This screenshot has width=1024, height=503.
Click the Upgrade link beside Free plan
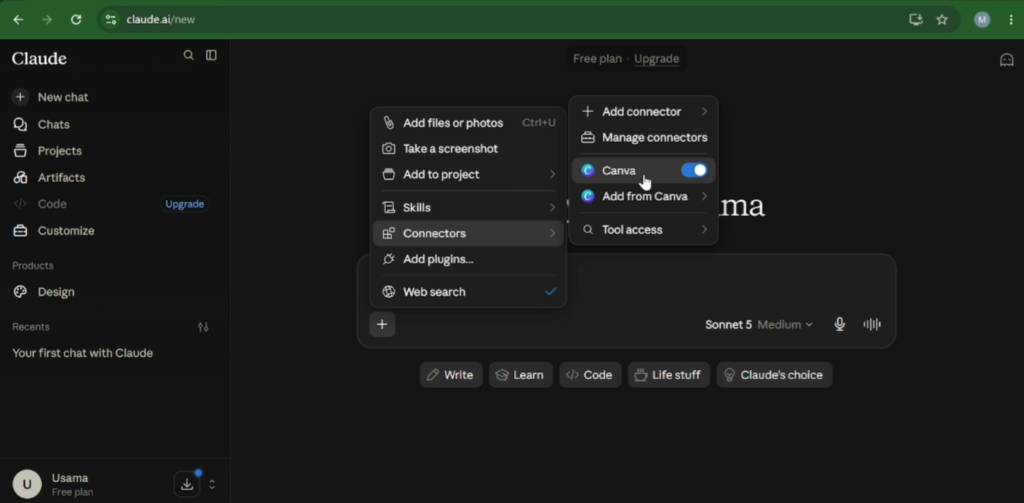pyautogui.click(x=656, y=59)
